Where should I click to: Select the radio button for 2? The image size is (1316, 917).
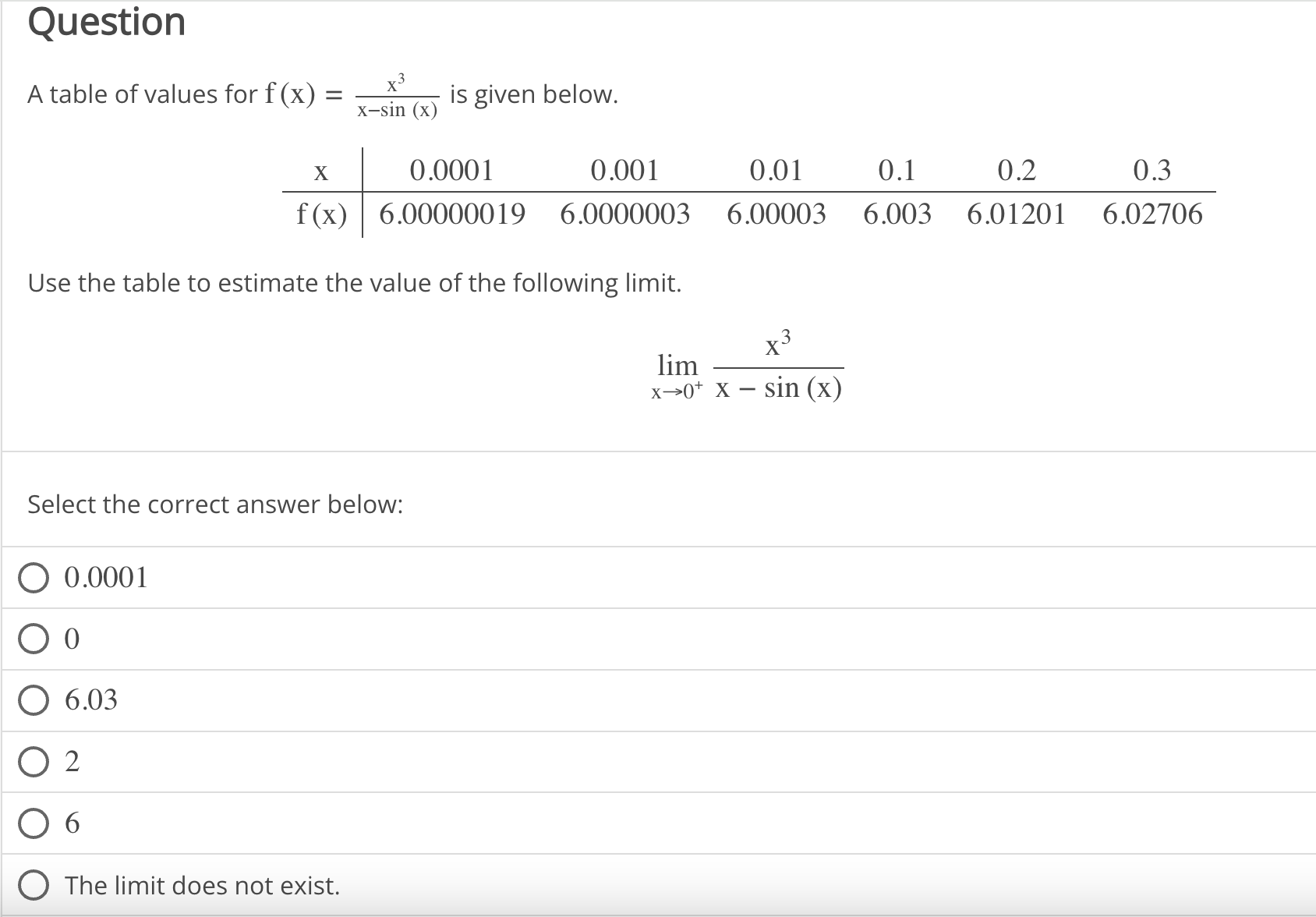coord(33,762)
